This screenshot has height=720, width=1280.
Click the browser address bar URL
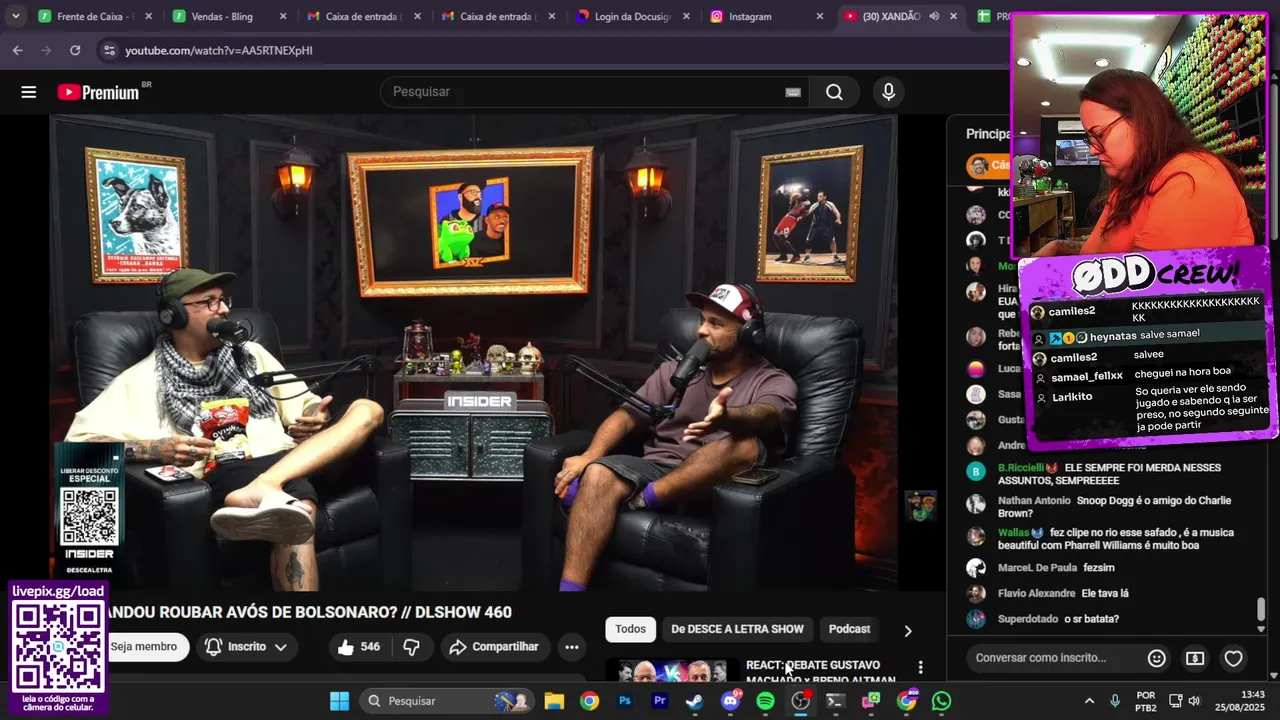[x=219, y=50]
